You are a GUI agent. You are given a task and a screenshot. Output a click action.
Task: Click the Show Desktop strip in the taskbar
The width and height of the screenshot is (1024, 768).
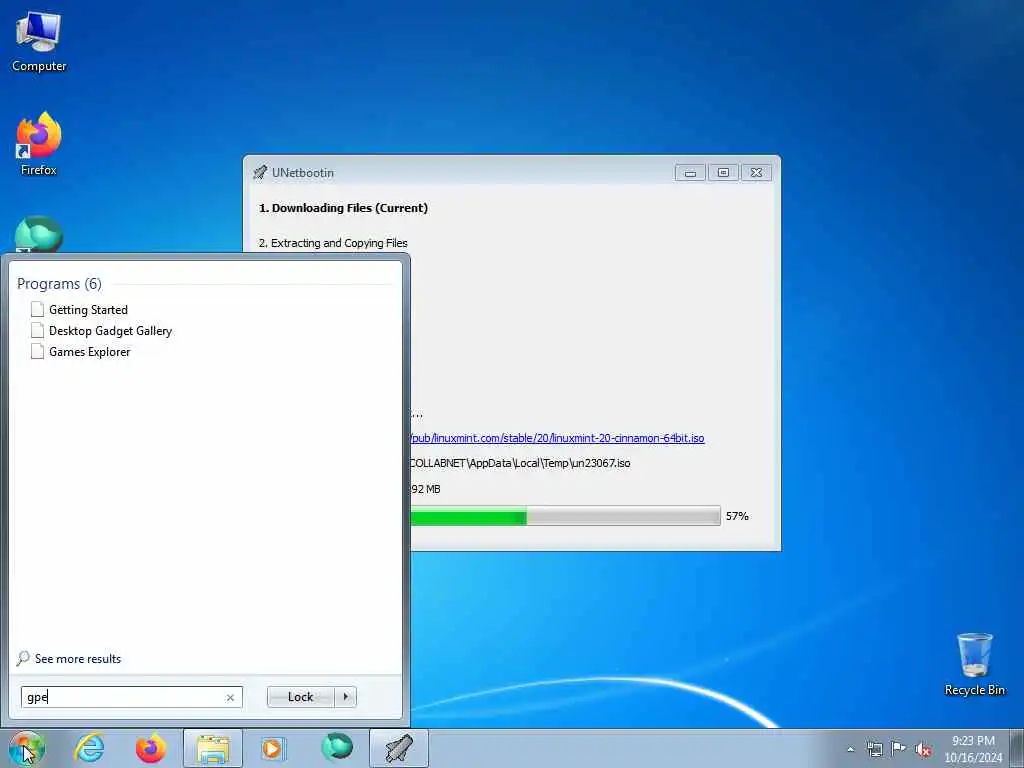1017,748
